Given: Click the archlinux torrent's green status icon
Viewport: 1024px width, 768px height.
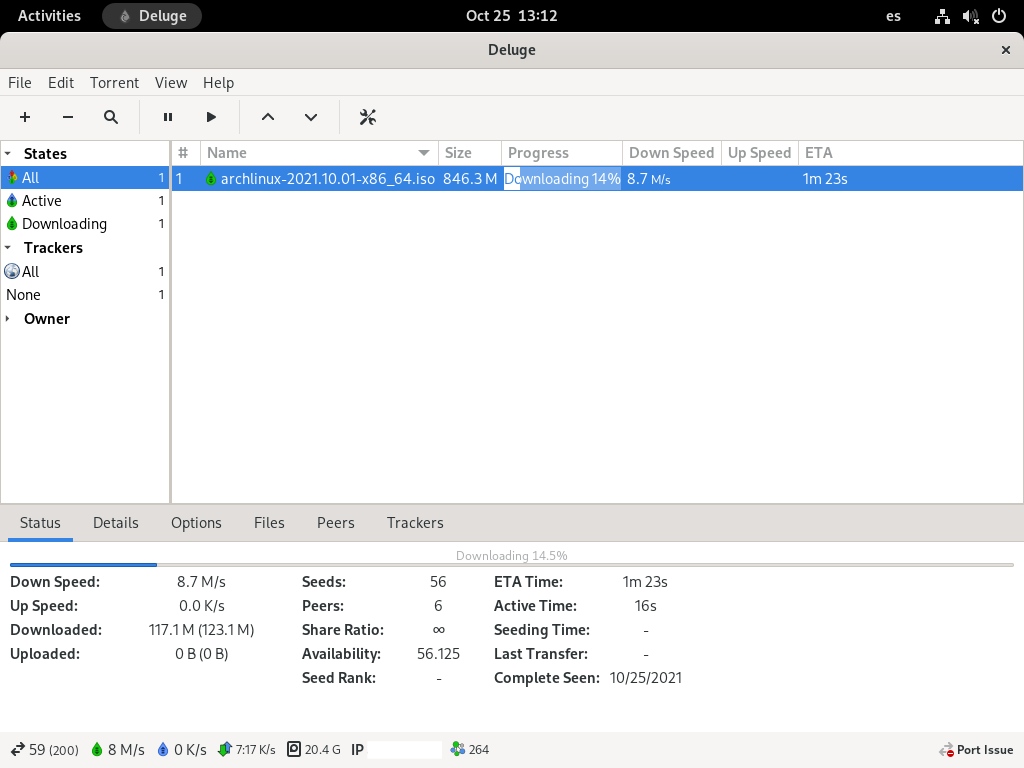Looking at the screenshot, I should pyautogui.click(x=210, y=178).
